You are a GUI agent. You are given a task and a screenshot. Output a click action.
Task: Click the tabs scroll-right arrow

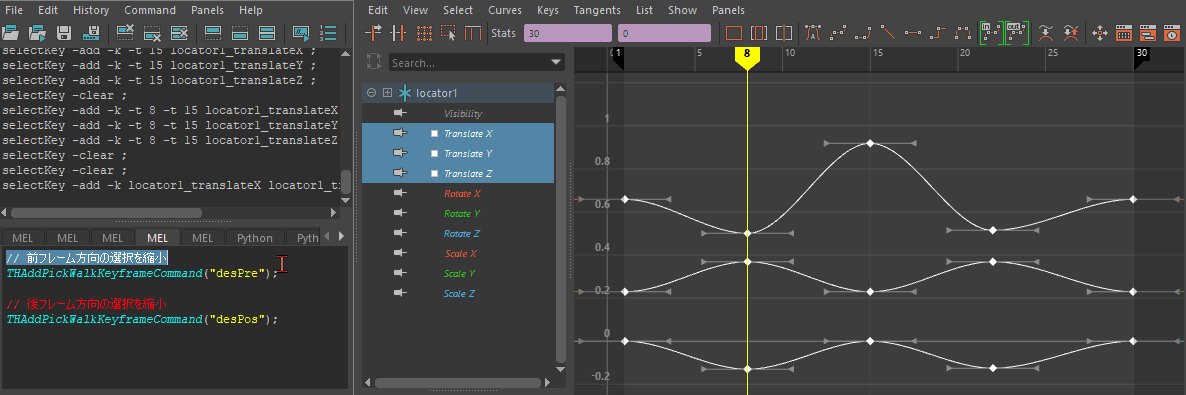tap(342, 237)
